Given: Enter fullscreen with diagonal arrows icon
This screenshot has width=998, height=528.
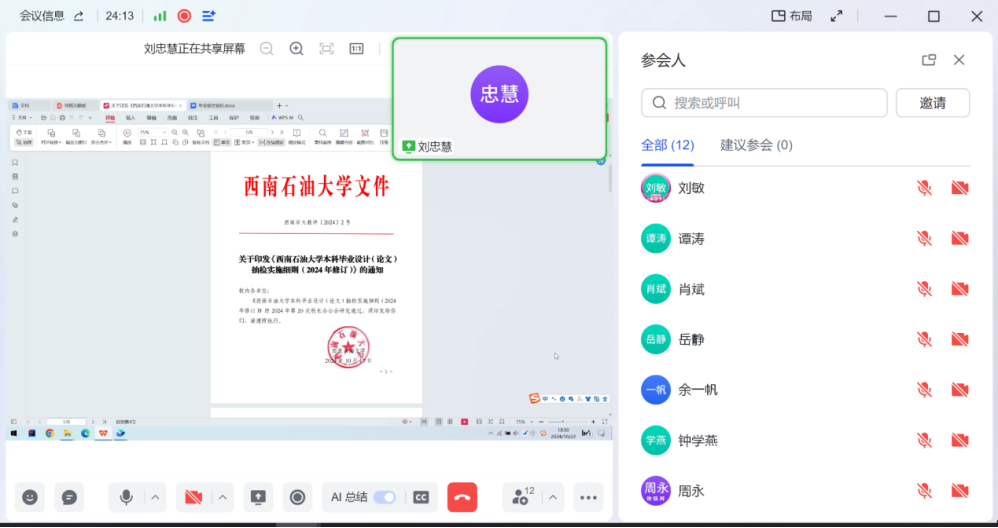Looking at the screenshot, I should click(x=837, y=17).
